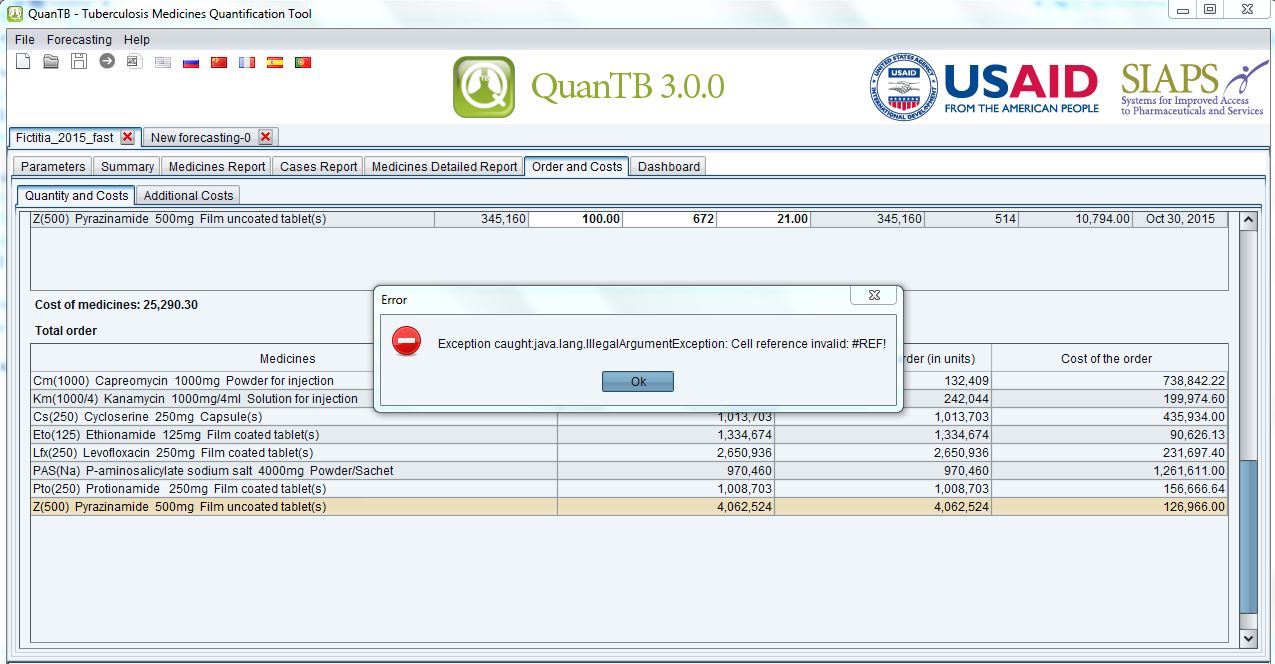Close the Error dialog with X
This screenshot has width=1275, height=664.
pos(874,296)
